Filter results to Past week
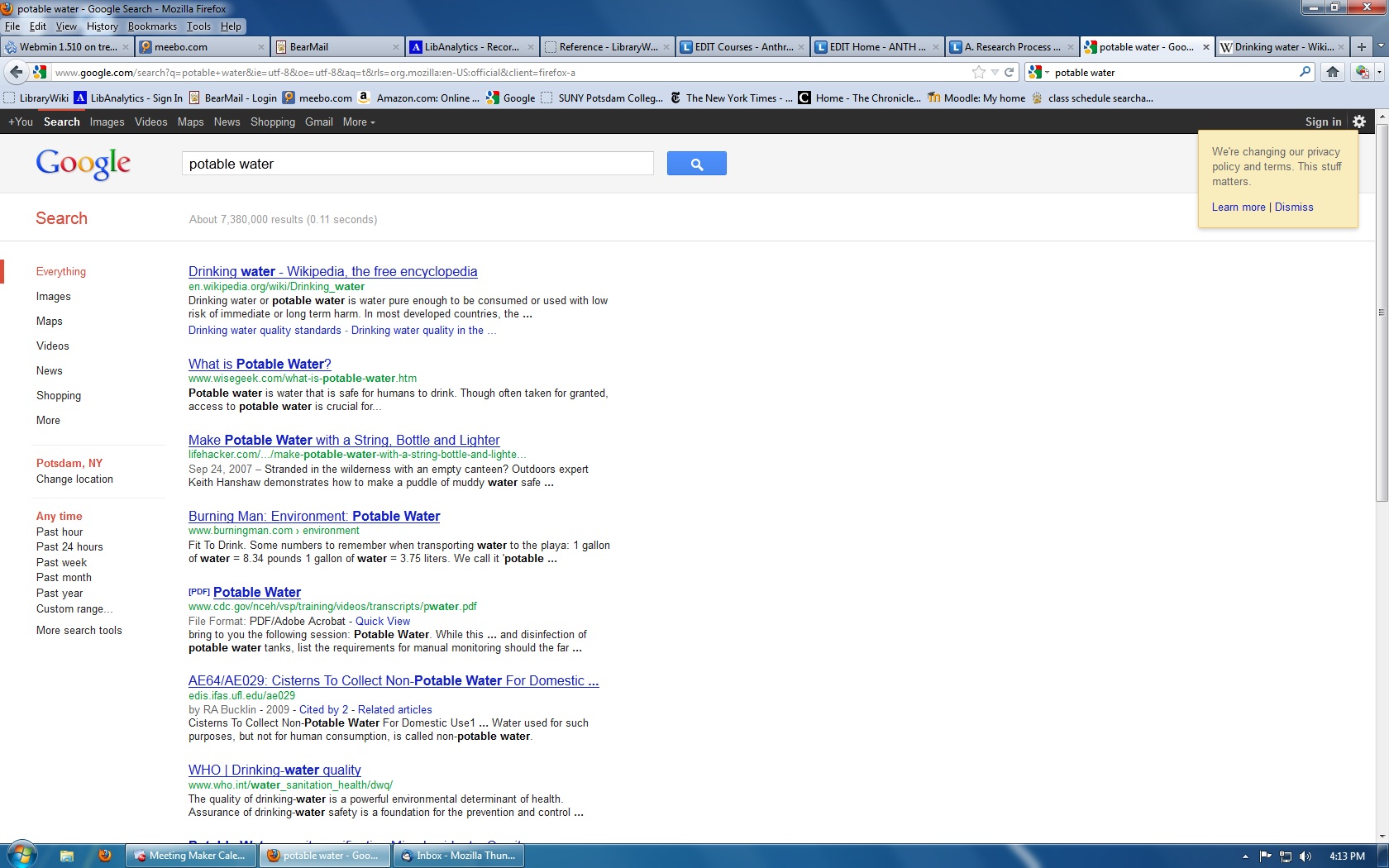The image size is (1389, 868). [61, 562]
